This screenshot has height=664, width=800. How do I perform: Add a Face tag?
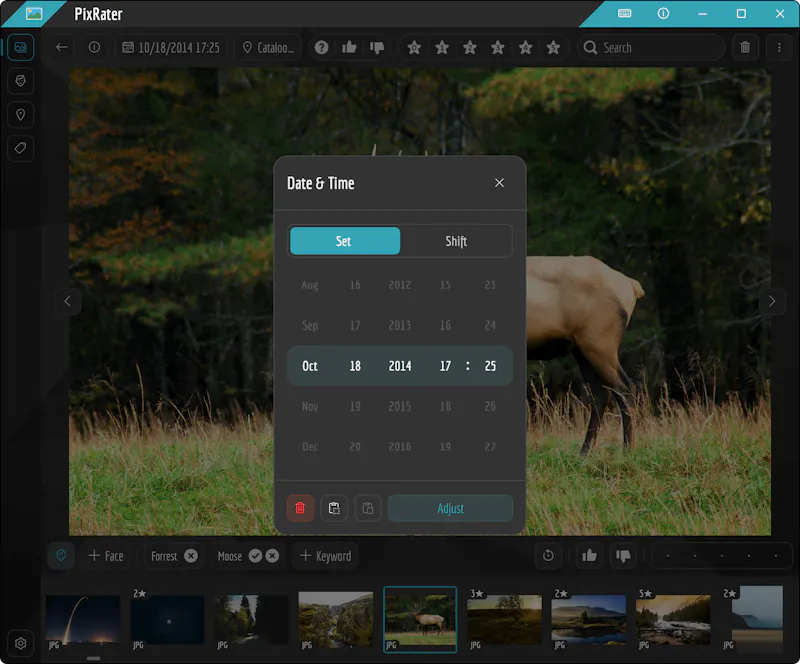pos(106,556)
